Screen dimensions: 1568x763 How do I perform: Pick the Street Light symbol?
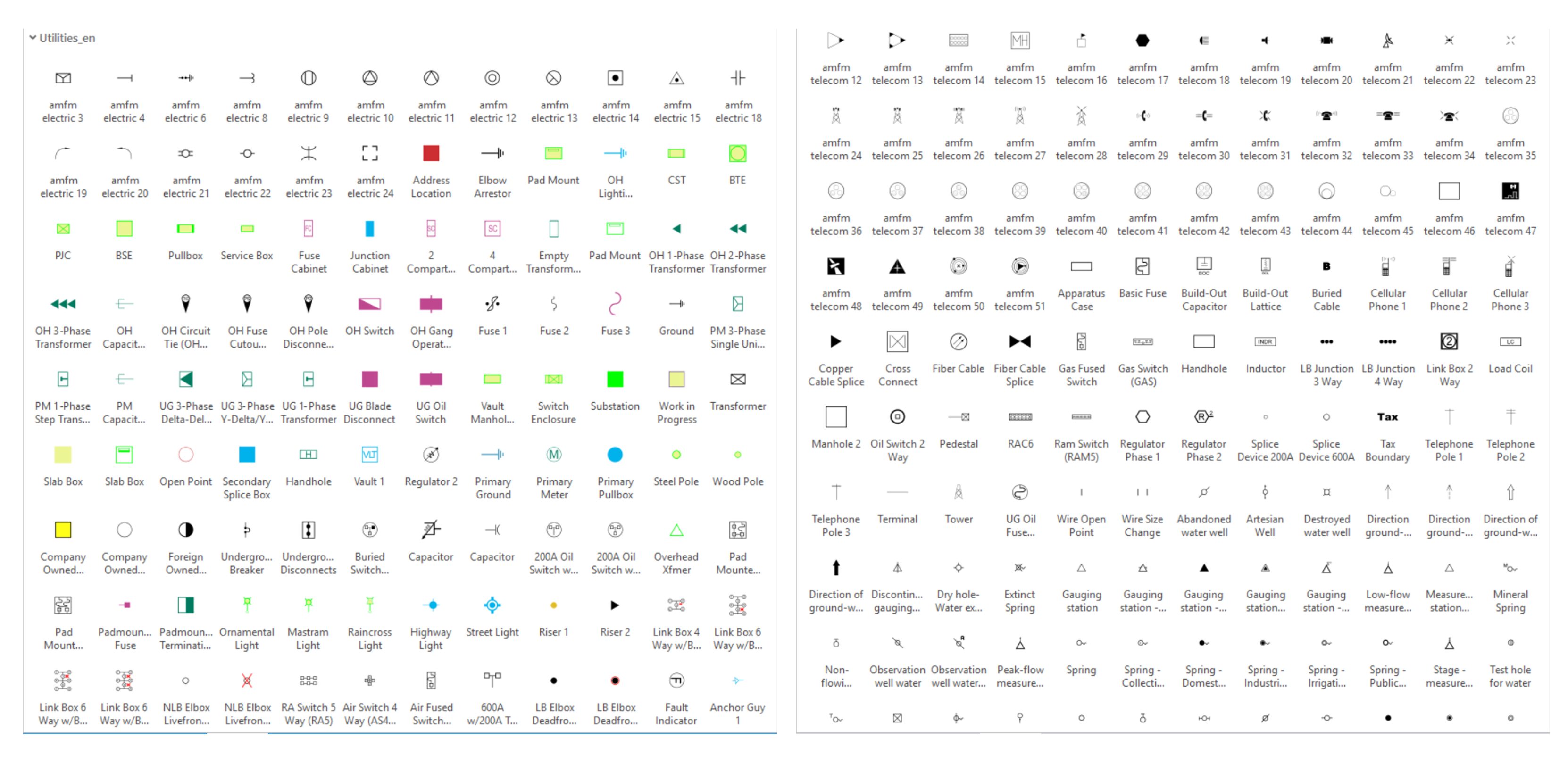[x=492, y=605]
